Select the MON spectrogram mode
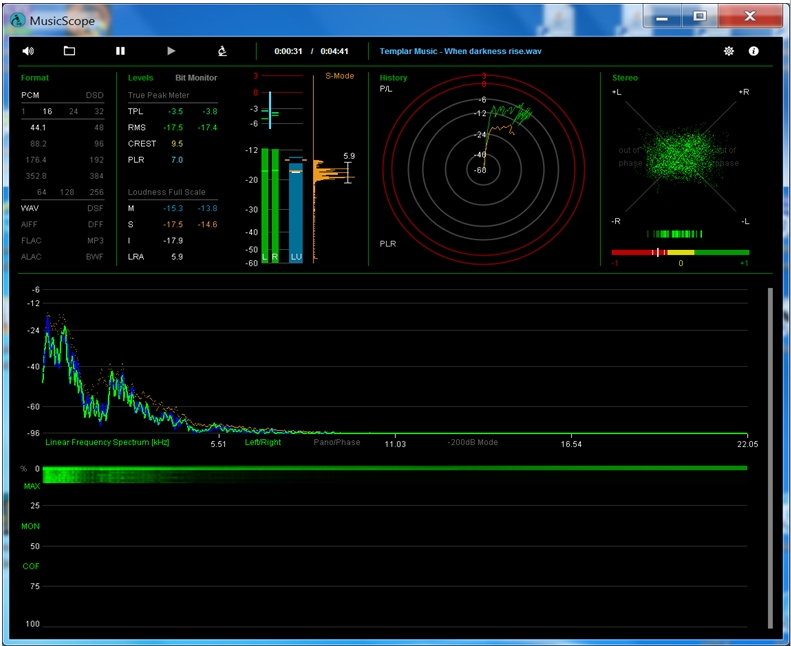The height and width of the screenshot is (646, 791). (31, 526)
